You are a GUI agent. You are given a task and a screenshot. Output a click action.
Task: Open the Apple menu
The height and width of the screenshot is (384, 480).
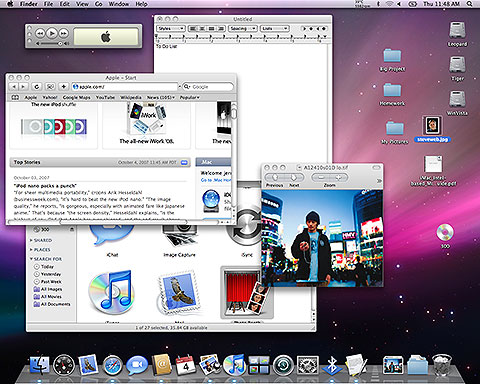[10, 4]
